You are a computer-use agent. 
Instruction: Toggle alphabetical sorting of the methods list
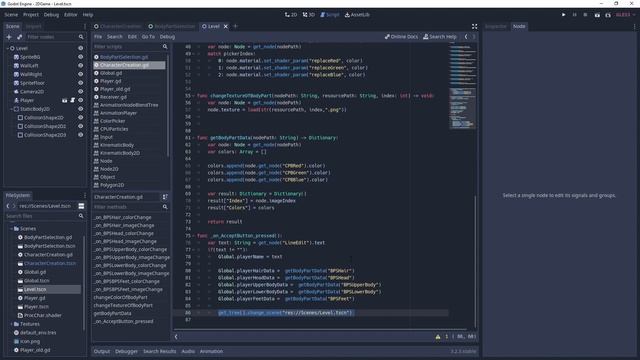(x=165, y=197)
